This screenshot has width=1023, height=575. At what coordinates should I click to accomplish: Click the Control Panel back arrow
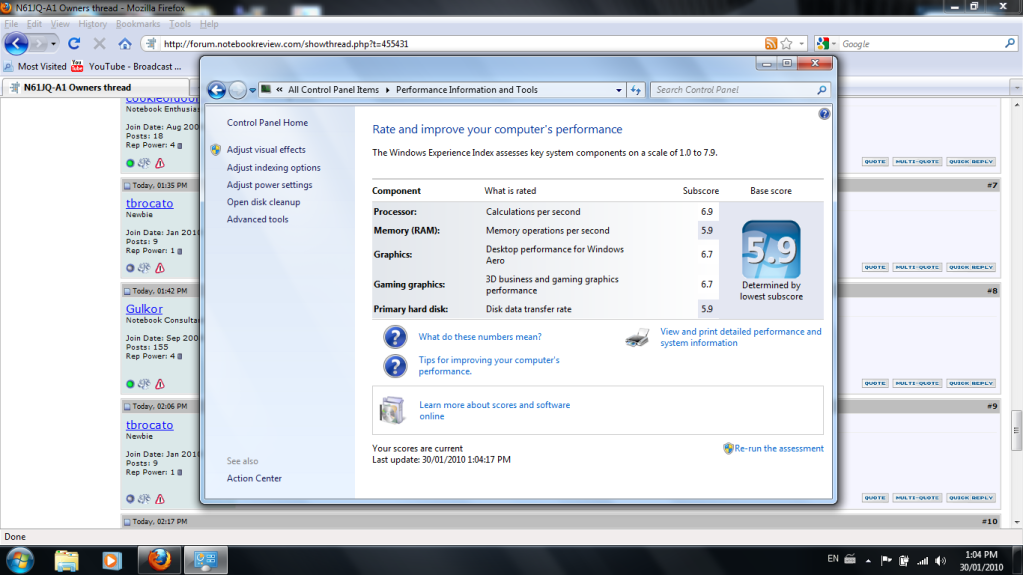(217, 90)
